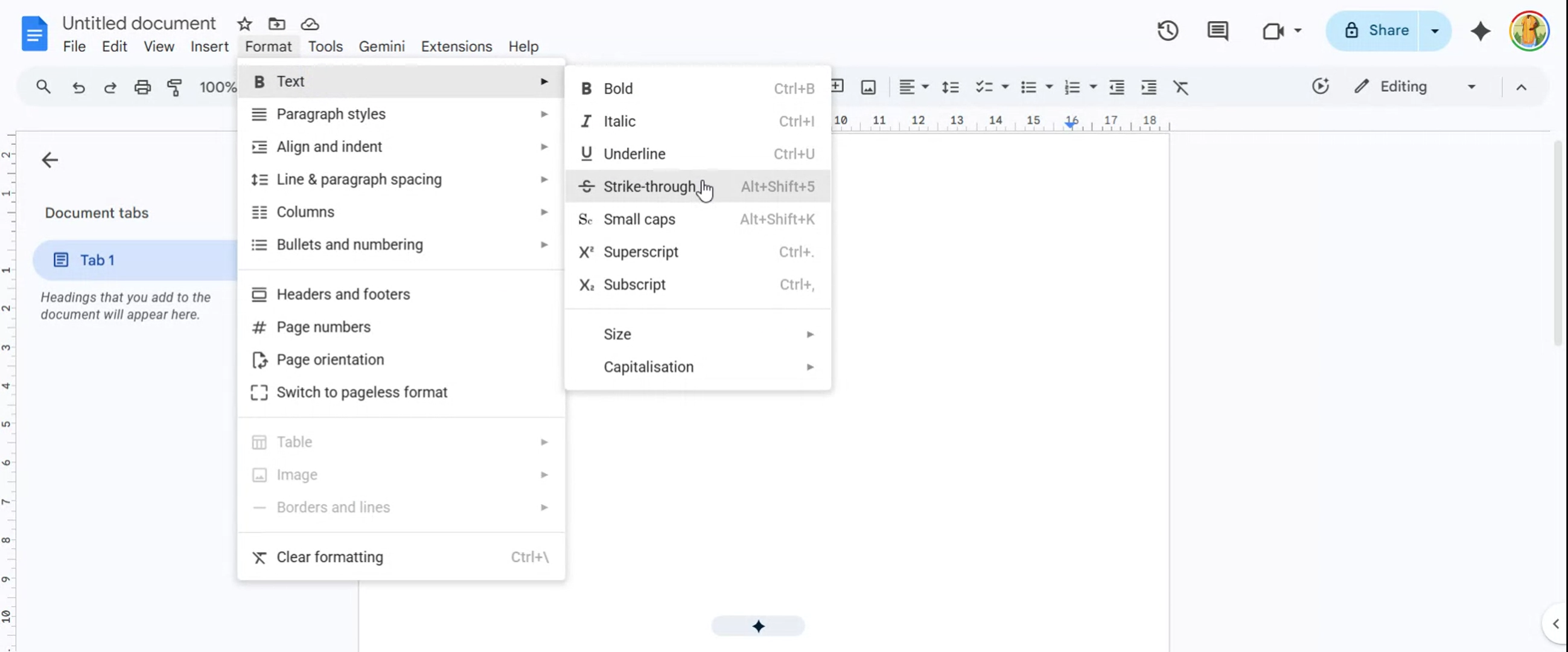Click the Share button
The image size is (1568, 652).
[x=1373, y=30]
